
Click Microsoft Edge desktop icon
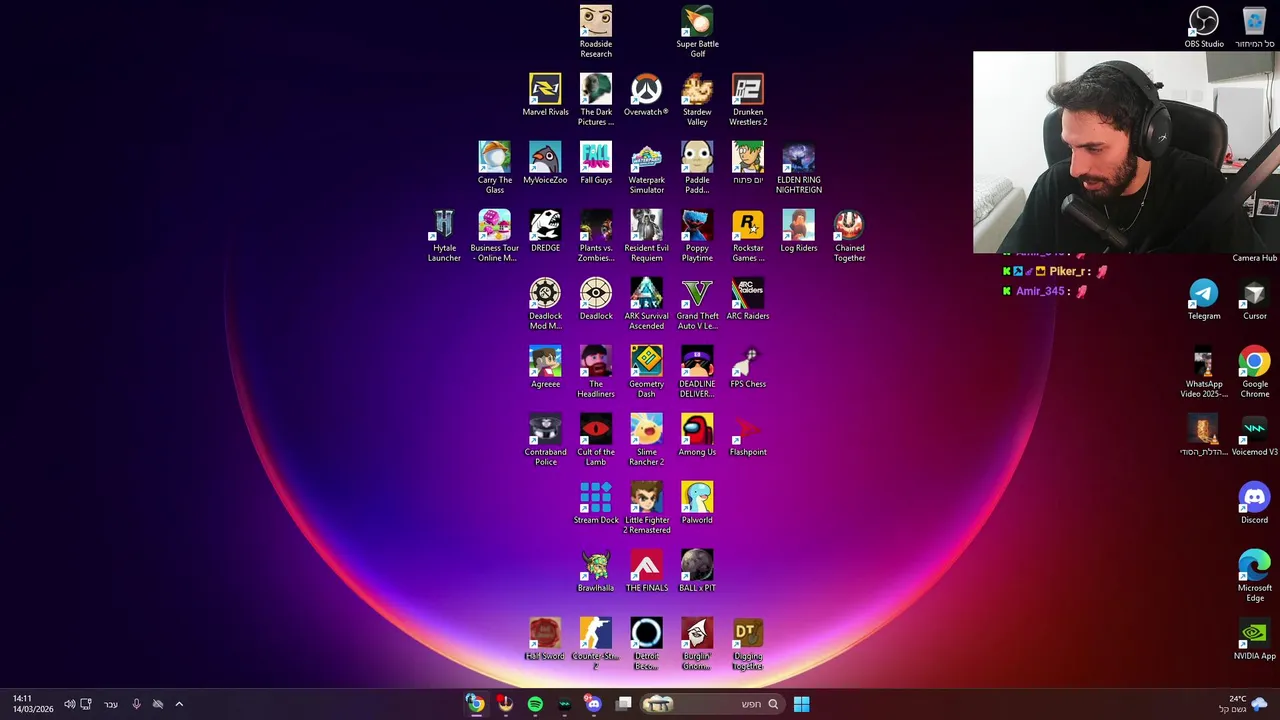pyautogui.click(x=1254, y=575)
